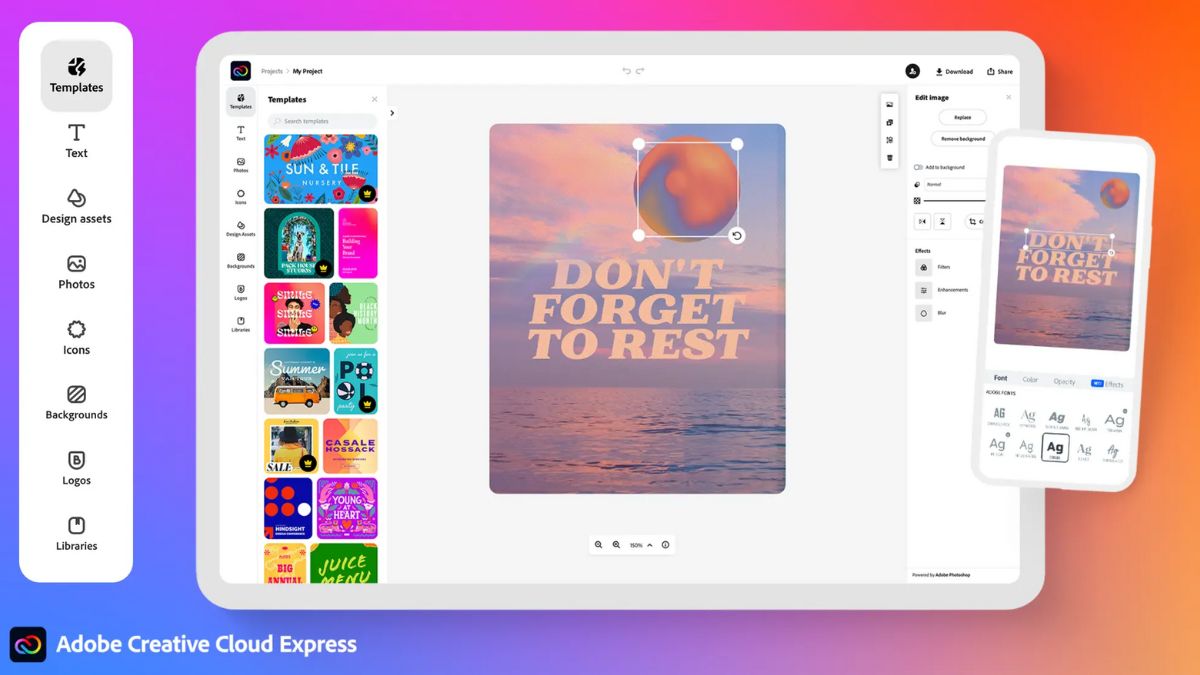Open the zoom level dropdown next to 150%

(x=650, y=545)
